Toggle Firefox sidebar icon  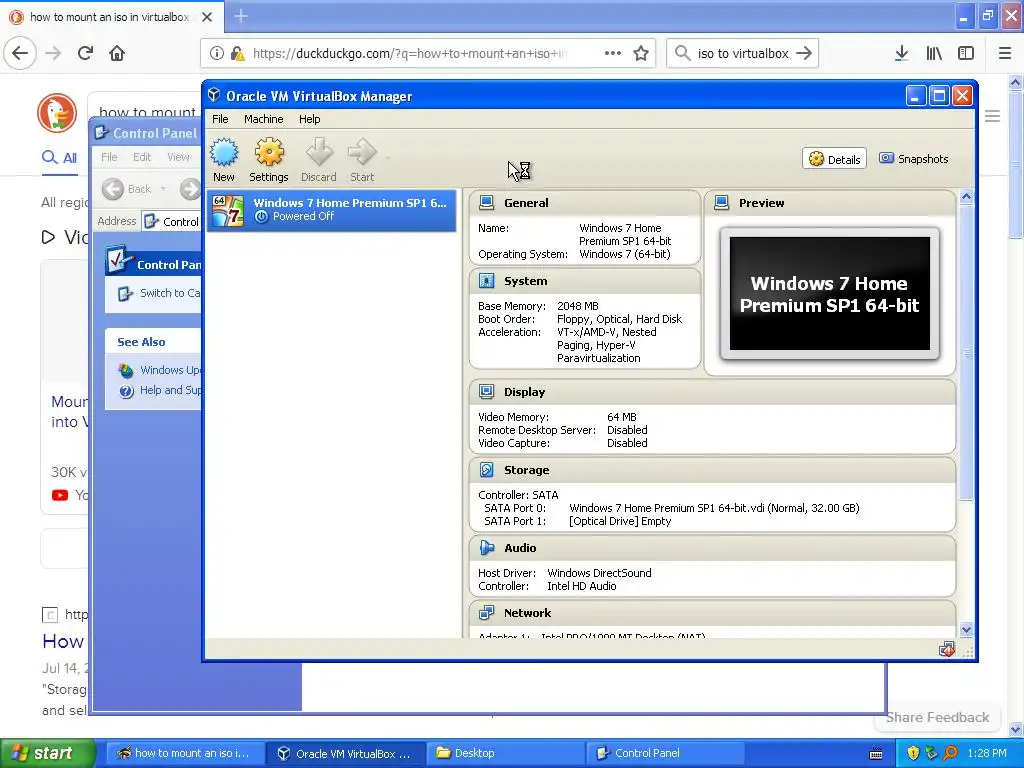966,53
